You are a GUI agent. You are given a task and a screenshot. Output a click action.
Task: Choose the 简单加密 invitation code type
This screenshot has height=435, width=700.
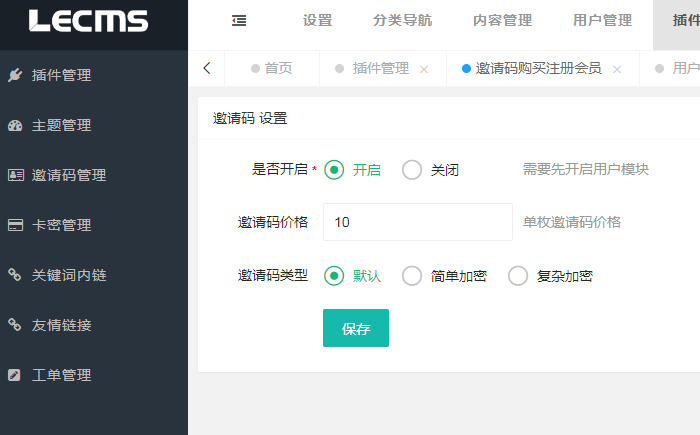(412, 276)
